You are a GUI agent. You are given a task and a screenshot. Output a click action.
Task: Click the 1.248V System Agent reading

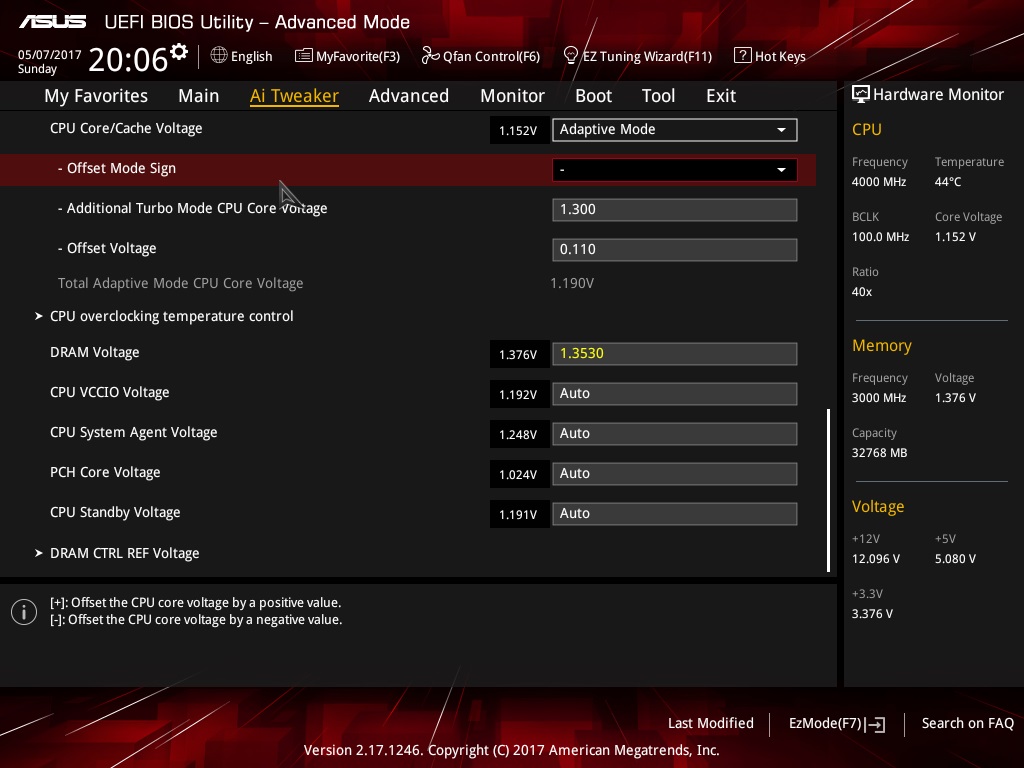point(519,434)
